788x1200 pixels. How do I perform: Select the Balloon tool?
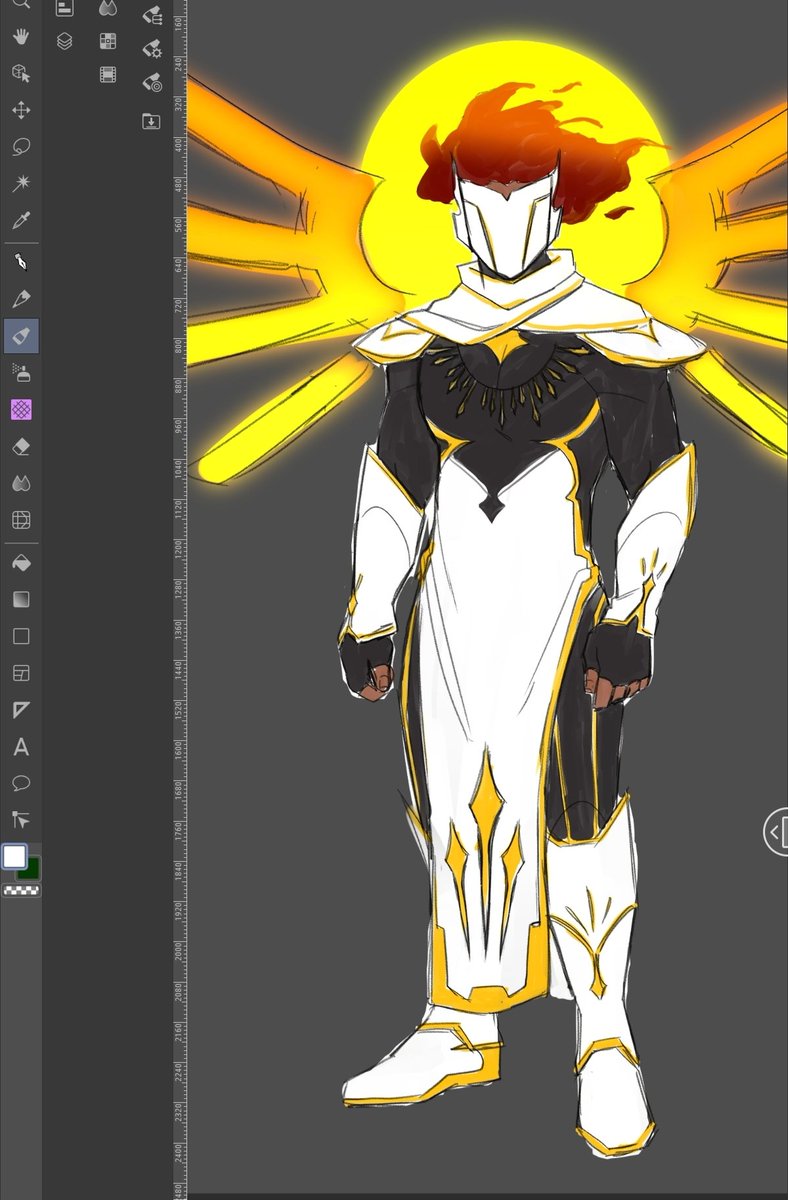click(x=21, y=783)
